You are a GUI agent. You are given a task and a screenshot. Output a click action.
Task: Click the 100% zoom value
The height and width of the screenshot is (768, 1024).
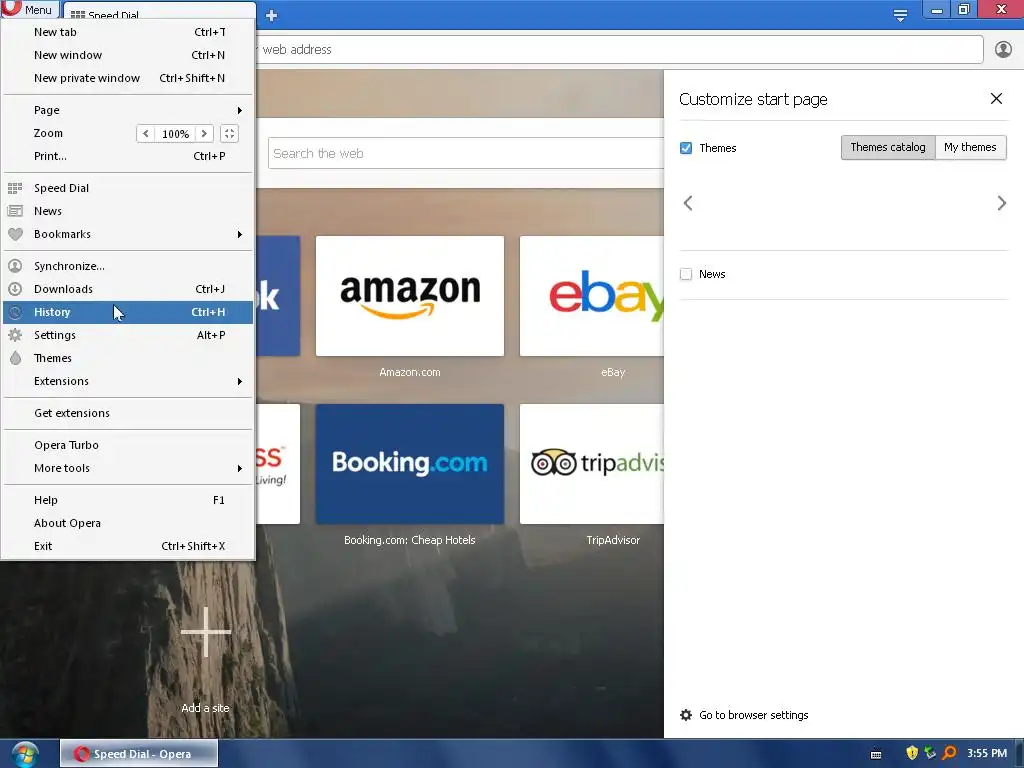tap(175, 134)
